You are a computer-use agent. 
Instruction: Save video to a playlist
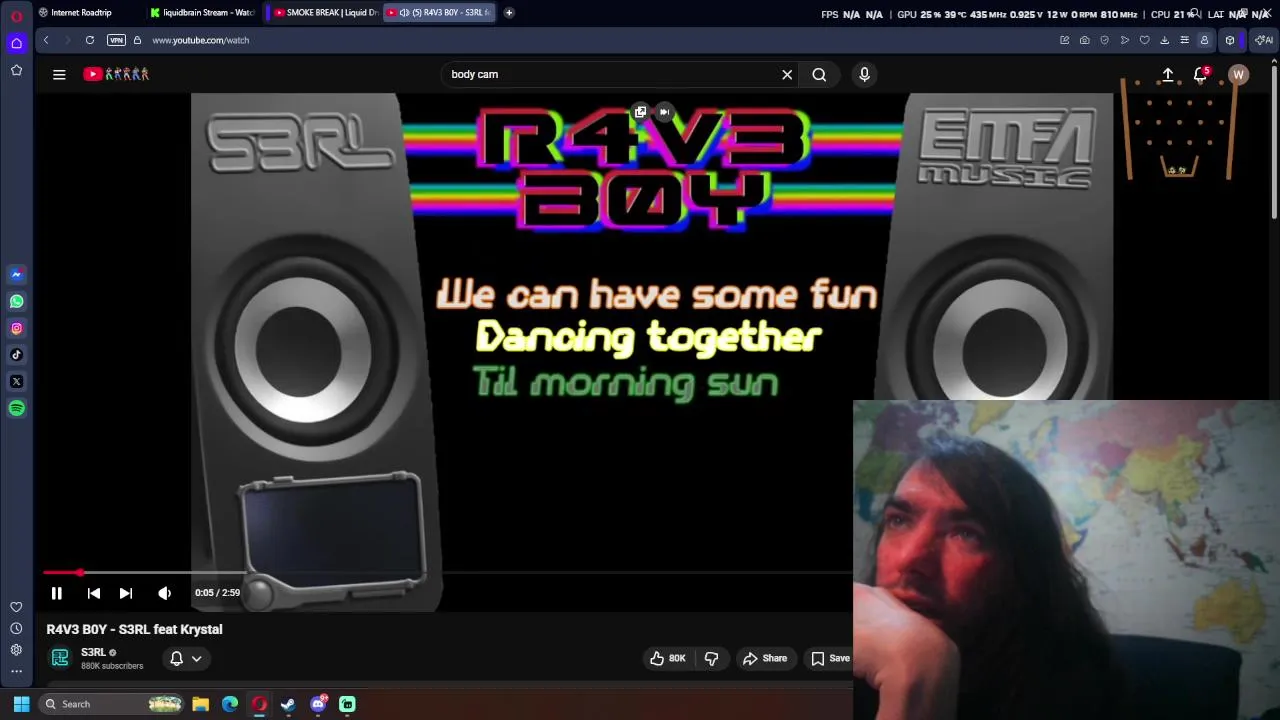tap(831, 658)
